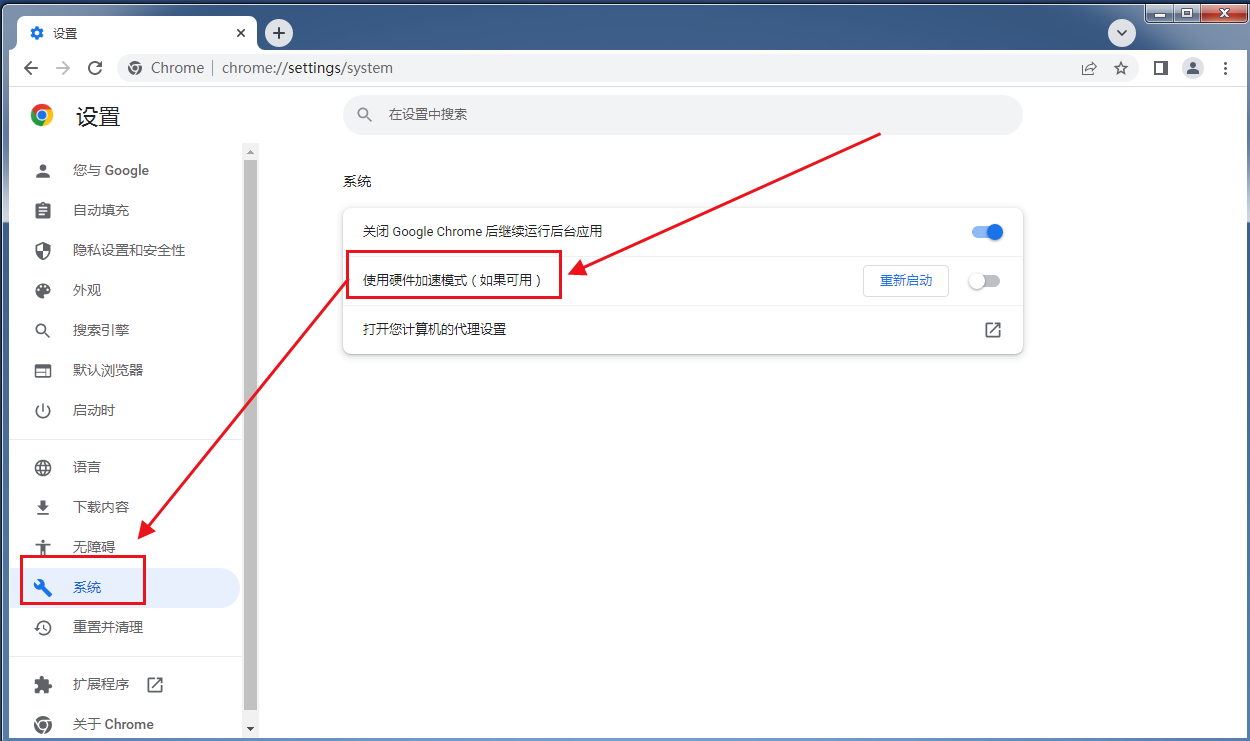Open 扩展程序 link in sidebar
1250x741 pixels.
pyautogui.click(x=101, y=685)
